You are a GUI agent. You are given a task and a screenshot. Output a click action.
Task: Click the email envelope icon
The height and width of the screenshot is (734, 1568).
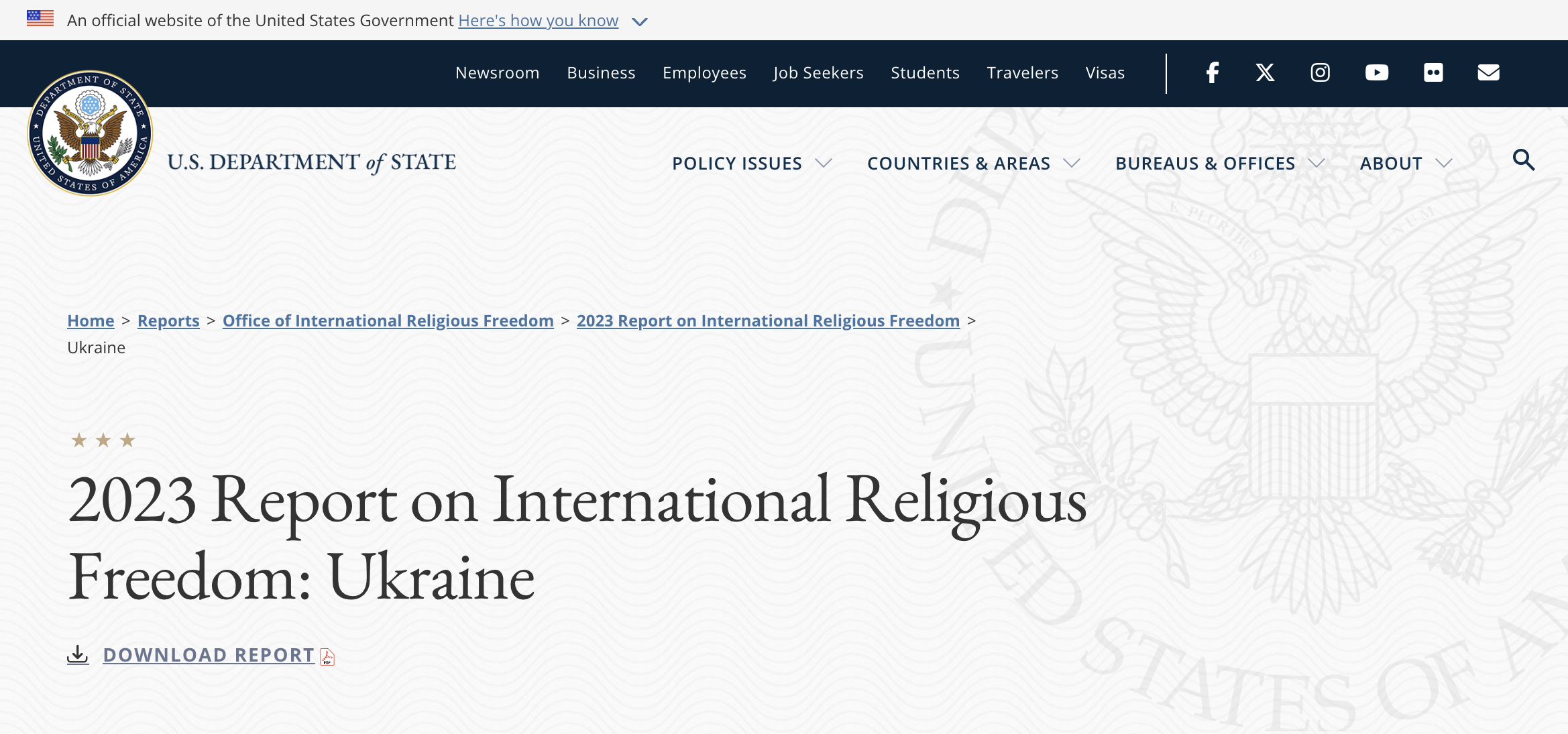coord(1489,72)
